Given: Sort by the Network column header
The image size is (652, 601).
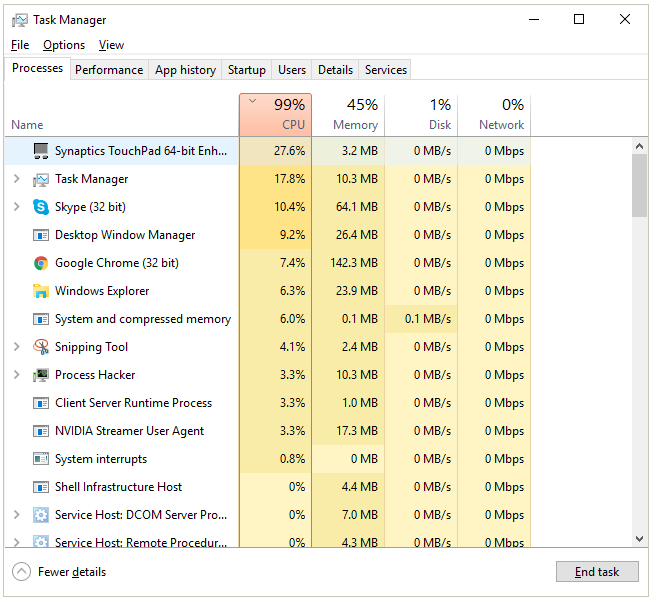Looking at the screenshot, I should [x=494, y=115].
